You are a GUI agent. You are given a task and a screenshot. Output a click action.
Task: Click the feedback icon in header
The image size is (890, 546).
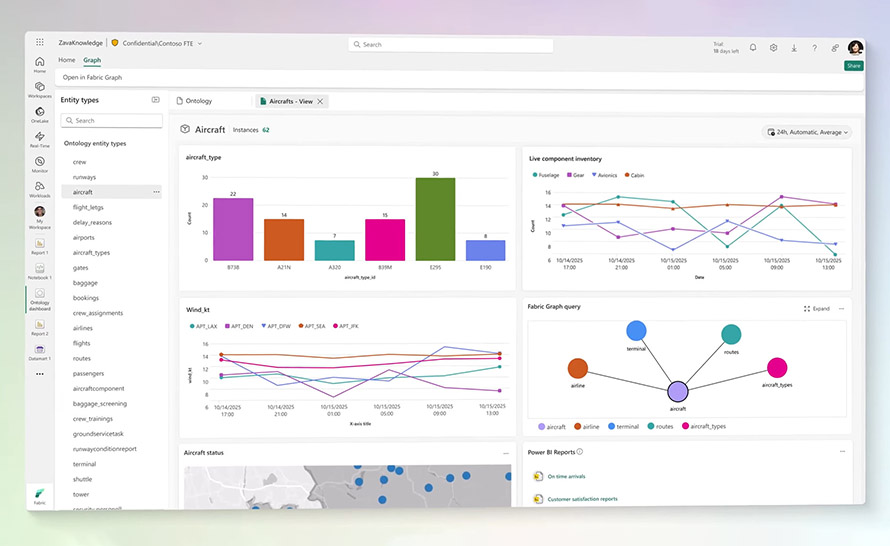click(x=835, y=48)
